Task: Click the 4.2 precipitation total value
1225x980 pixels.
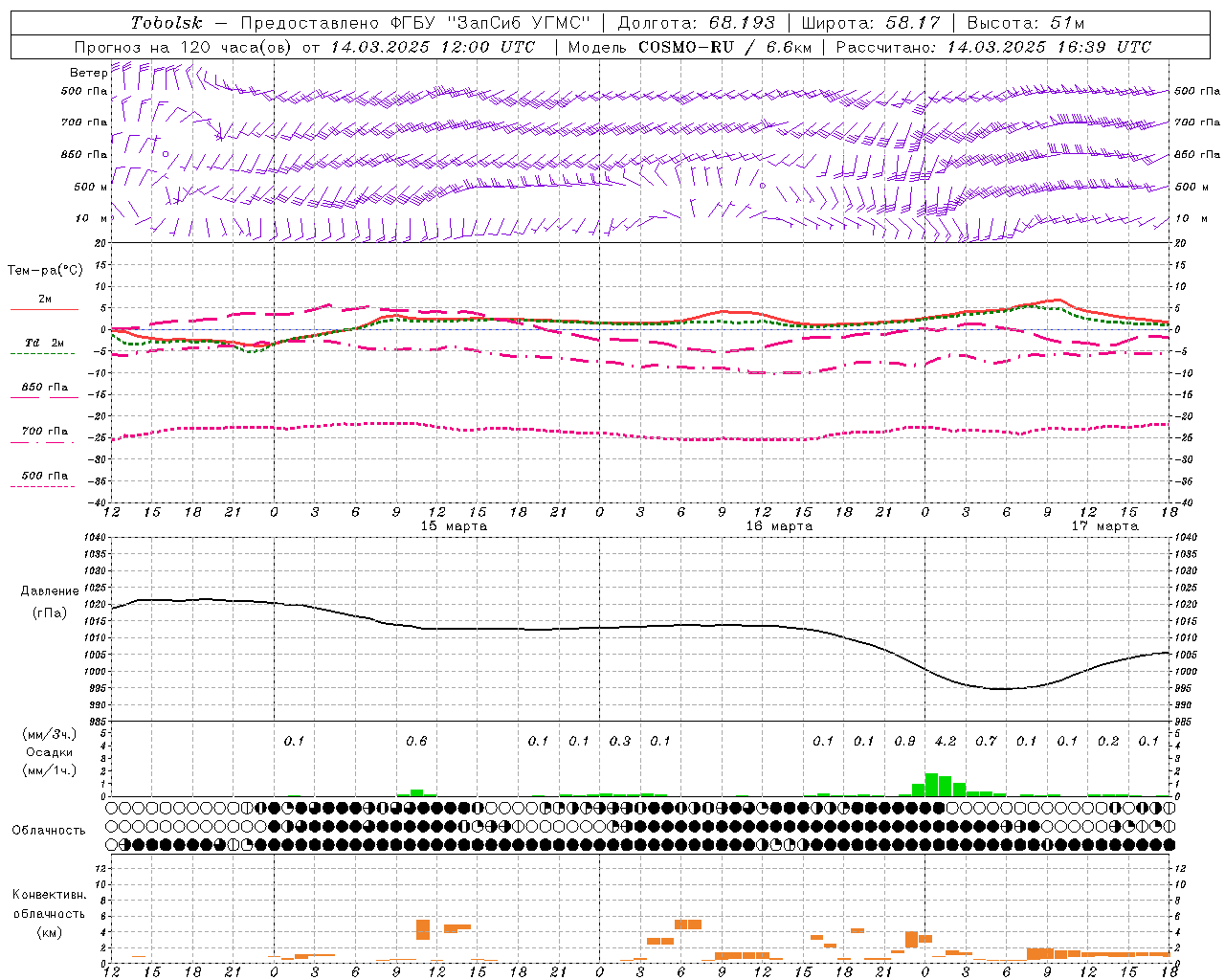Action: pyautogui.click(x=946, y=742)
